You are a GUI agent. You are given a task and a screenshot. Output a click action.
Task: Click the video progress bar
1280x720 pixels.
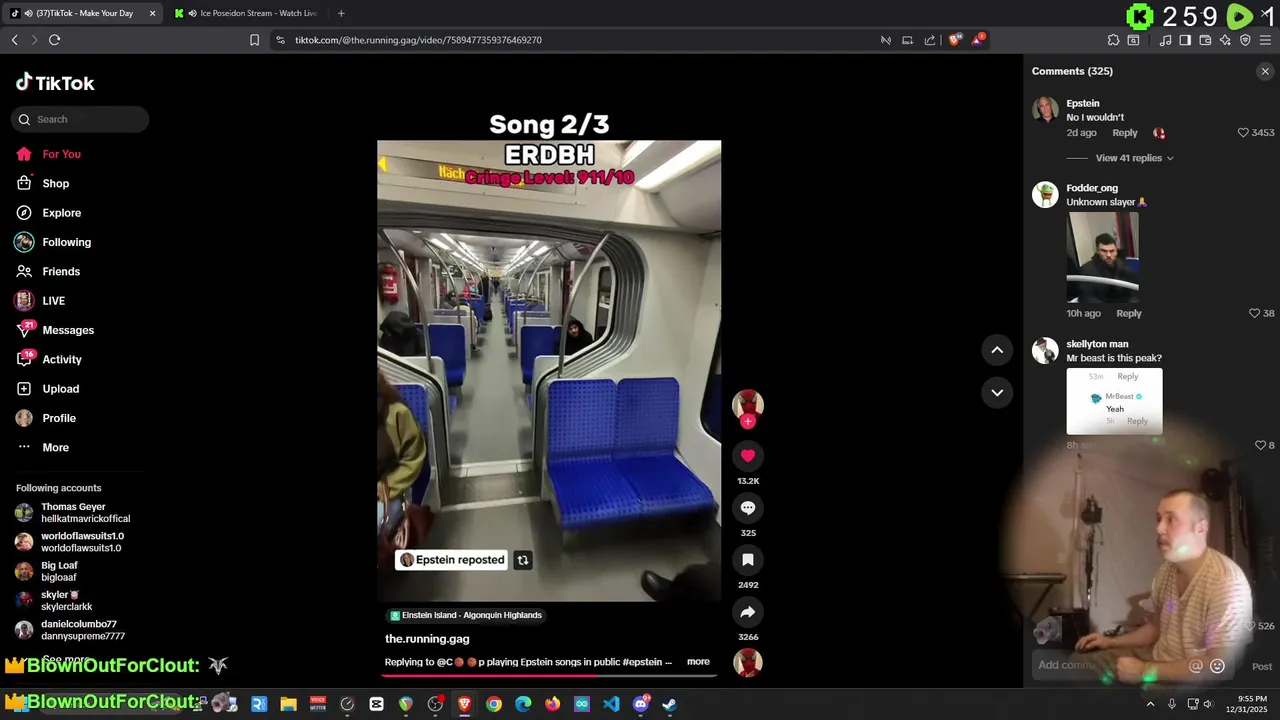point(549,675)
